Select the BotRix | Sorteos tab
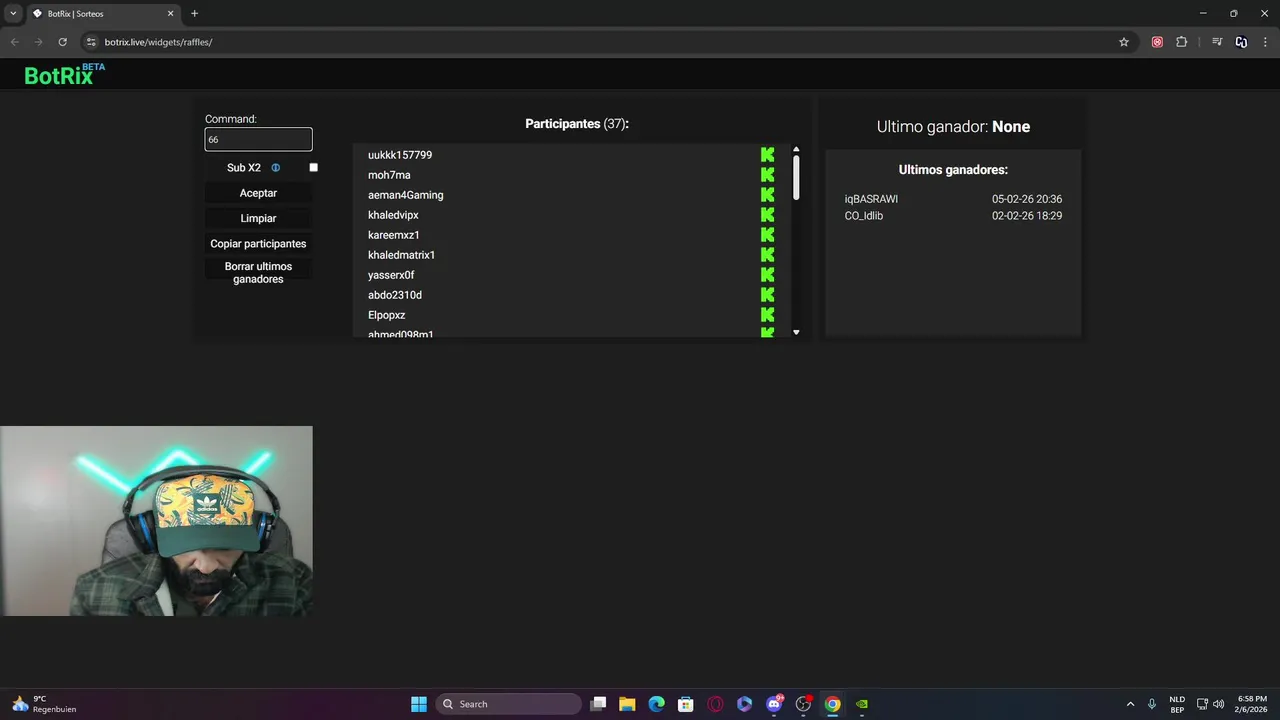Image resolution: width=1280 pixels, height=720 pixels. (x=103, y=14)
